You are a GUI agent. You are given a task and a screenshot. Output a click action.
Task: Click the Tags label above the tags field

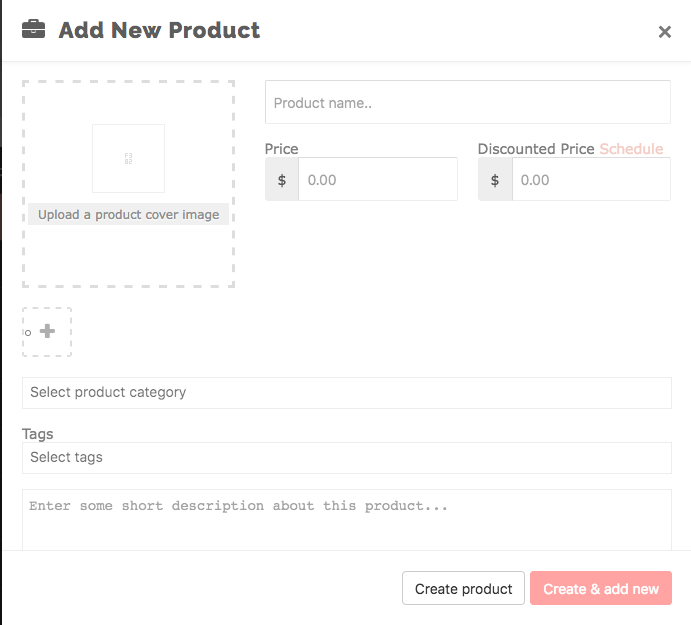(x=37, y=434)
